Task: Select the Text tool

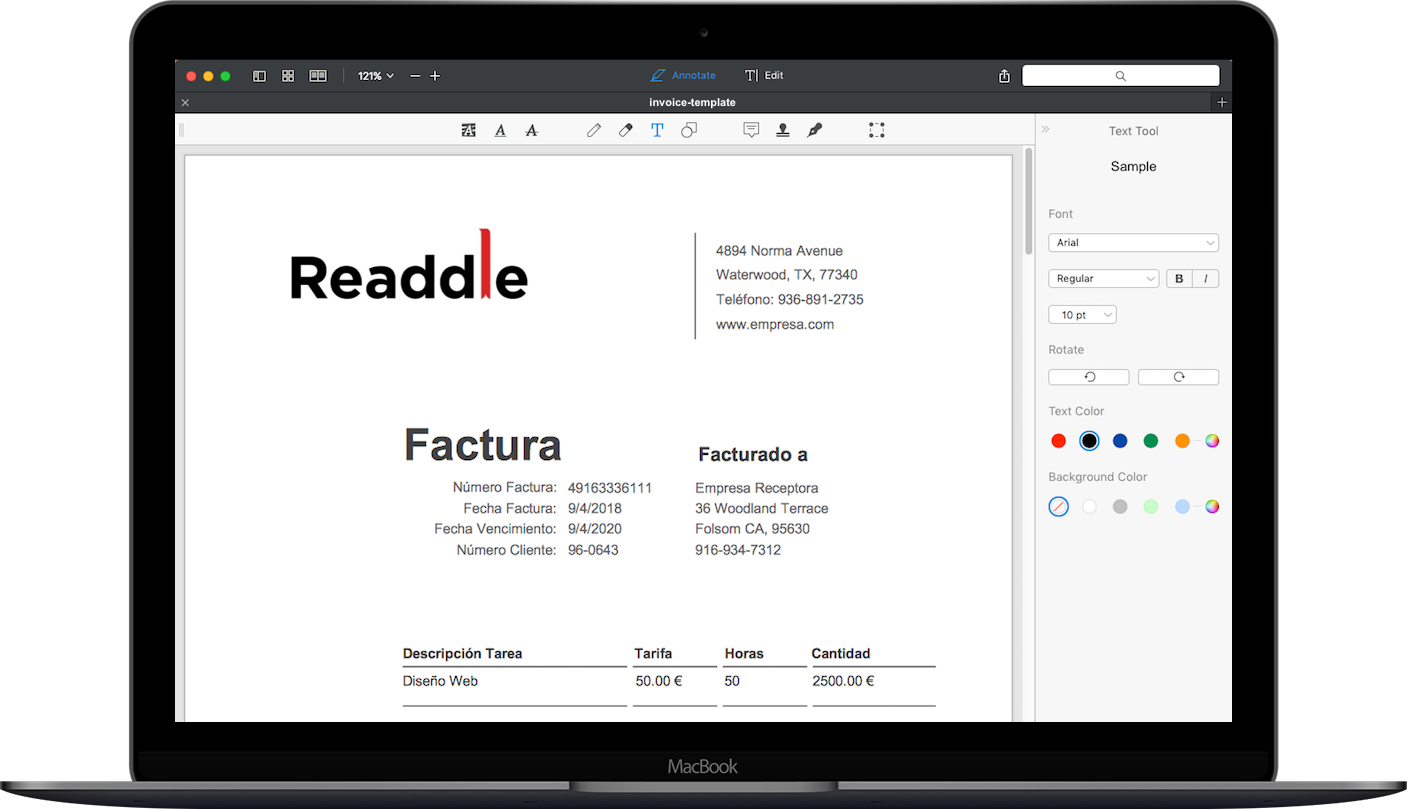Action: (x=657, y=130)
